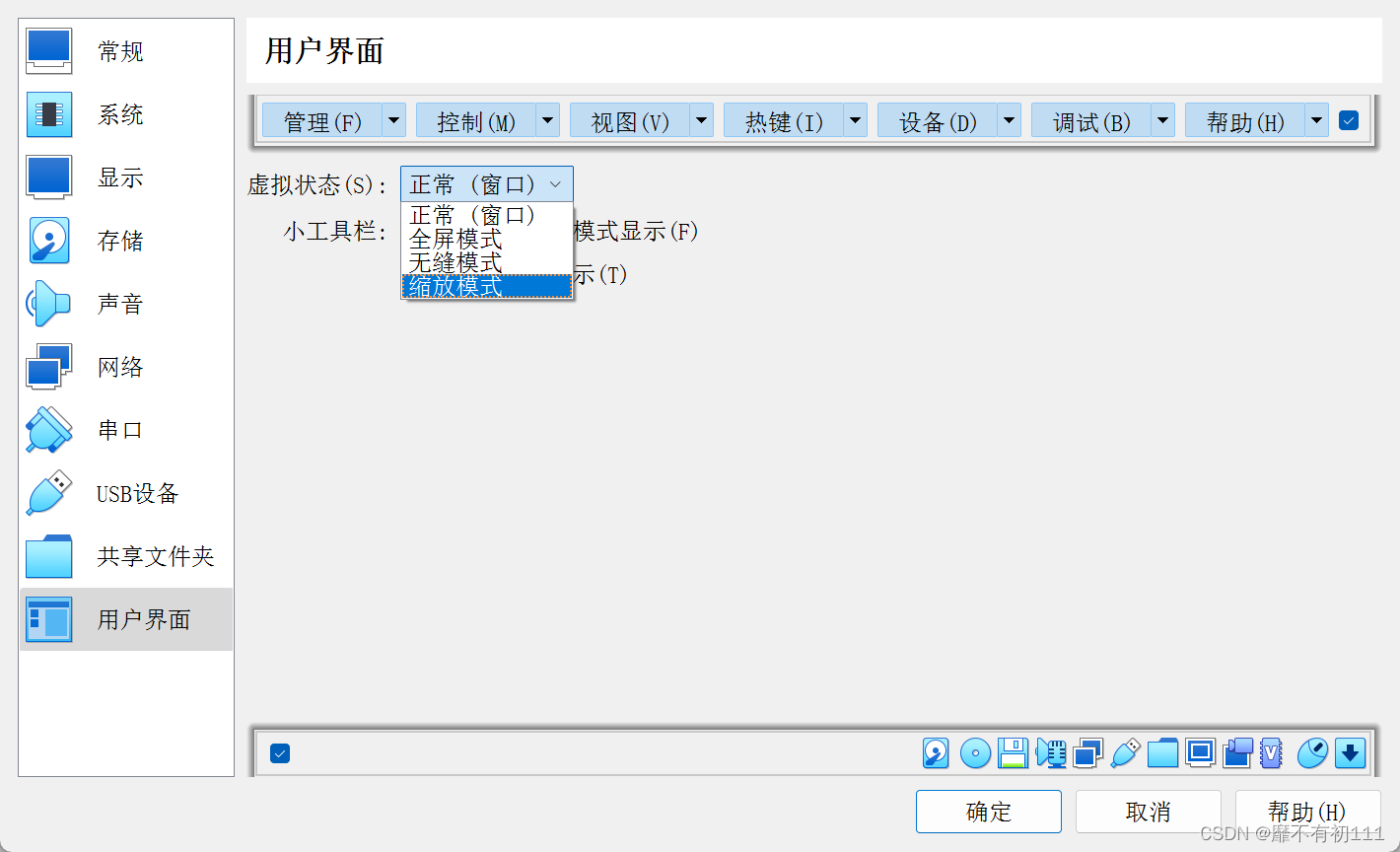Toggle the 管理(F) menu button
Viewport: 1400px width, 852px height.
click(322, 121)
